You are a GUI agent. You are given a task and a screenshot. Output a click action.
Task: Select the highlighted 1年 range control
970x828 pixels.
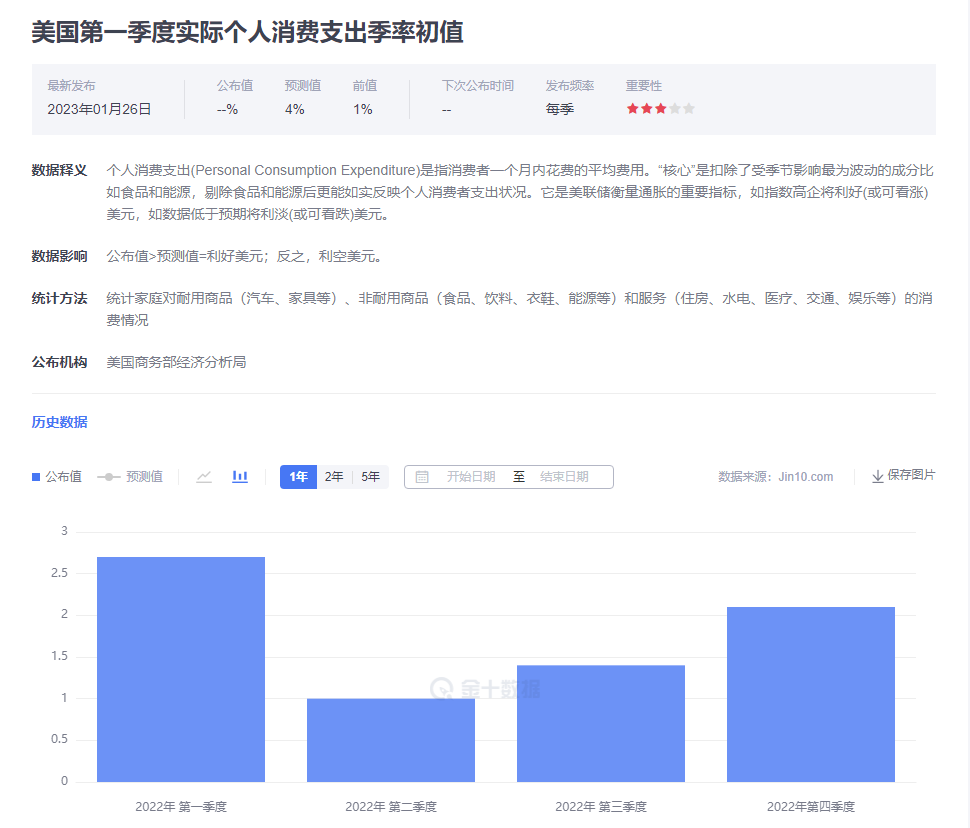[x=297, y=477]
